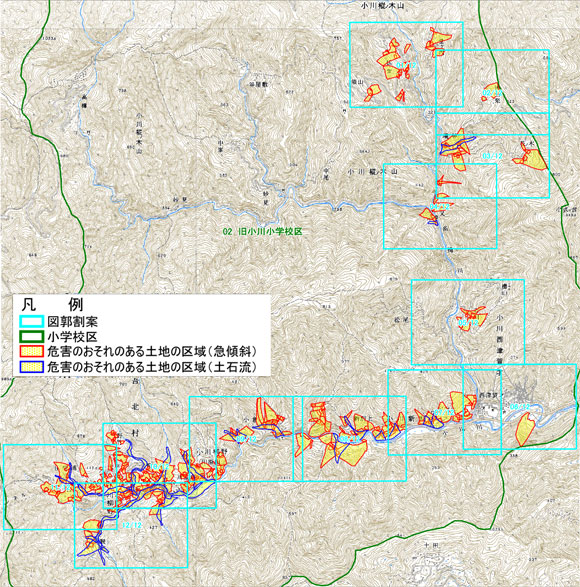Image resolution: width=580 pixels, height=587 pixels.
Task: Click the 小川樅木山 label at top of map
Action: click(x=382, y=6)
